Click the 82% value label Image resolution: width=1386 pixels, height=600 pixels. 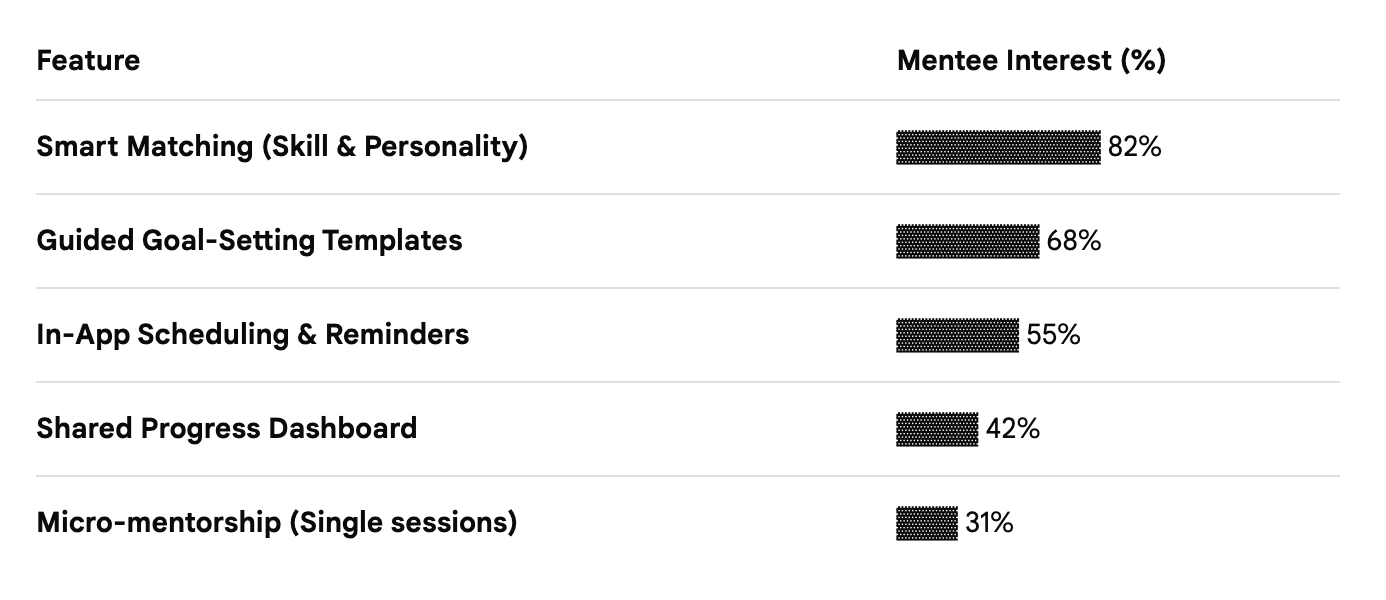[x=1134, y=147]
